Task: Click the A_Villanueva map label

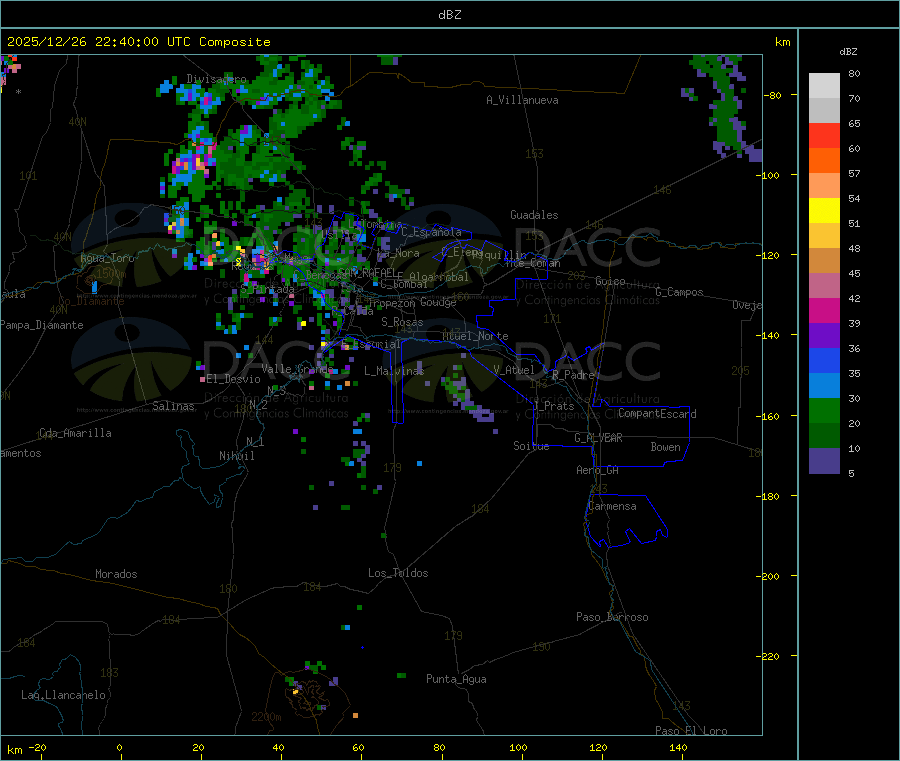Action: coord(522,100)
